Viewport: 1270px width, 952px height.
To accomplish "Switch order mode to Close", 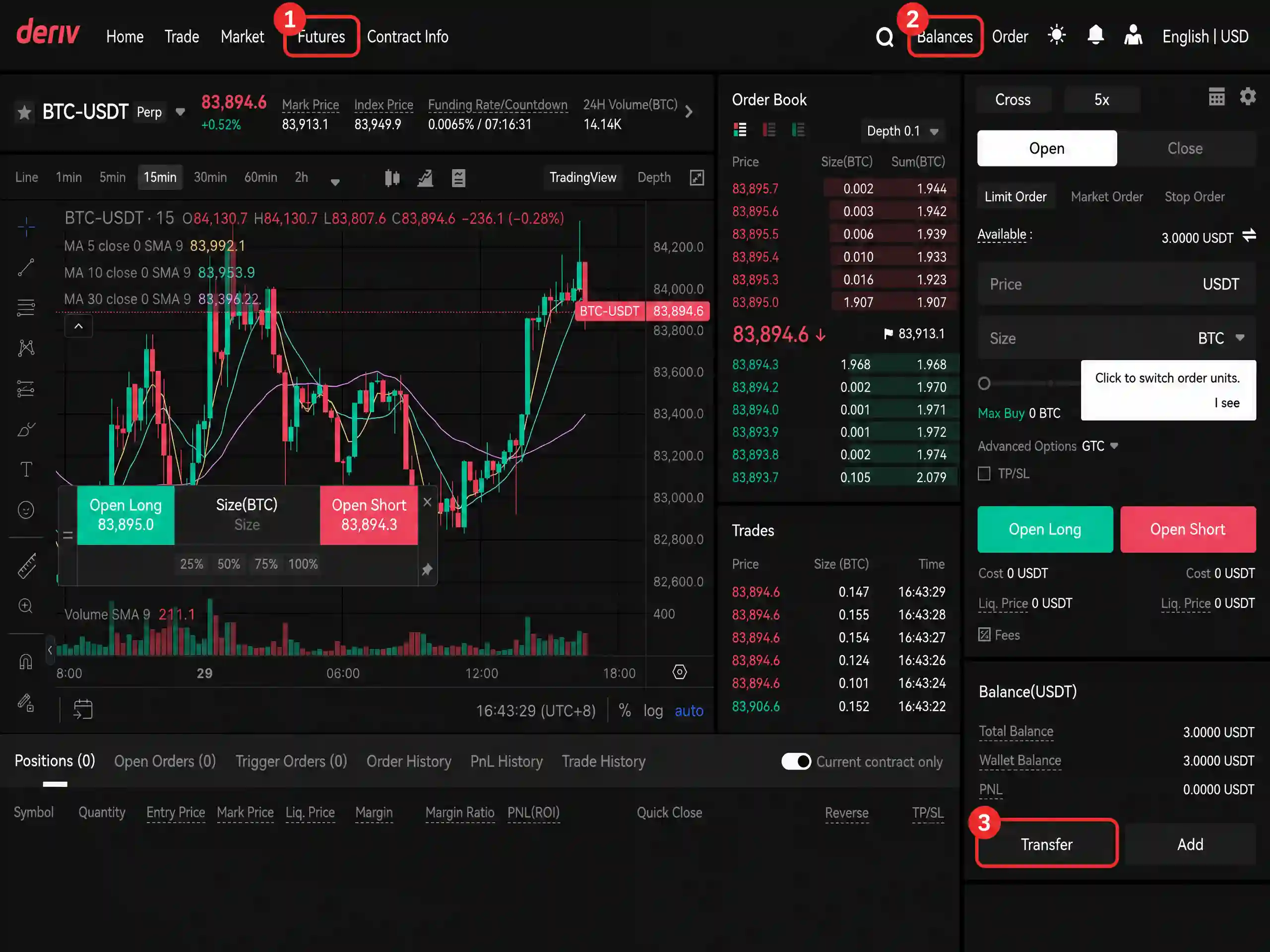I will pyautogui.click(x=1185, y=149).
